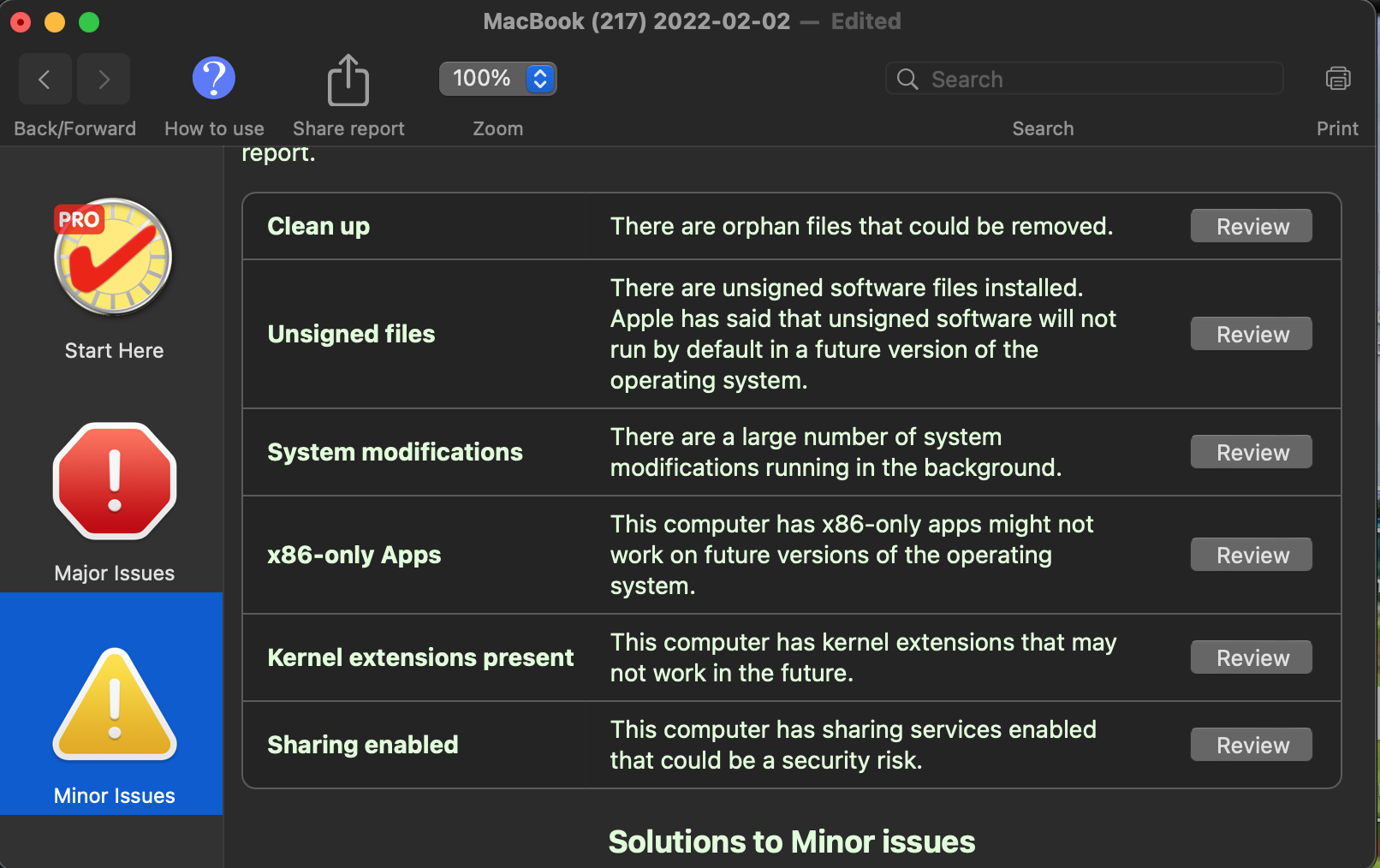Review the Unsigned files issue
Screen dimensions: 1380x868
click(x=1251, y=335)
